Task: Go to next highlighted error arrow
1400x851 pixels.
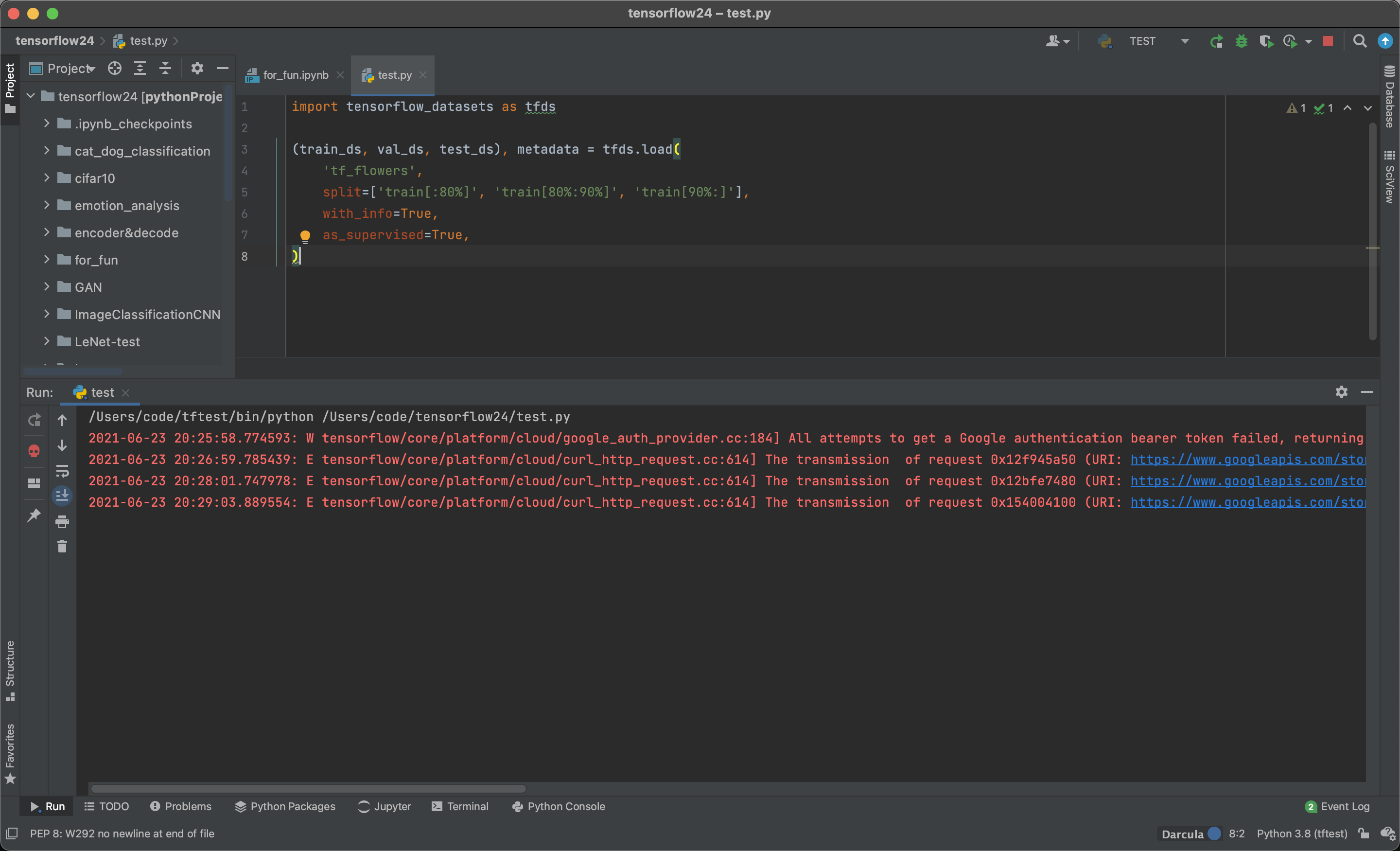Action: [1367, 108]
